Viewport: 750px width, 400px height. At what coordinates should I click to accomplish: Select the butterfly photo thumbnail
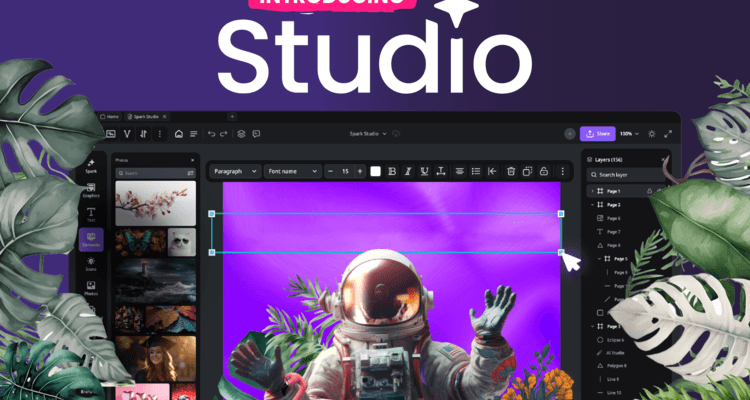(141, 242)
